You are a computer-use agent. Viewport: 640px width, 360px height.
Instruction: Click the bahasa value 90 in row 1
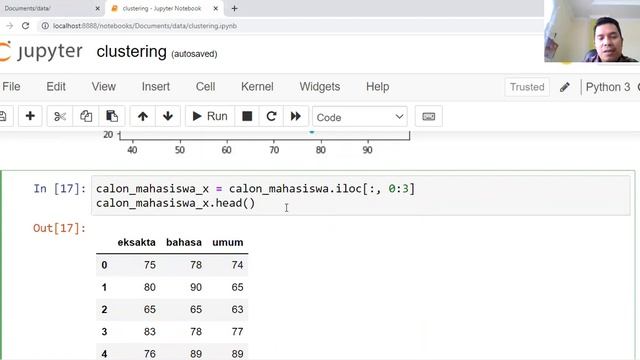click(196, 287)
